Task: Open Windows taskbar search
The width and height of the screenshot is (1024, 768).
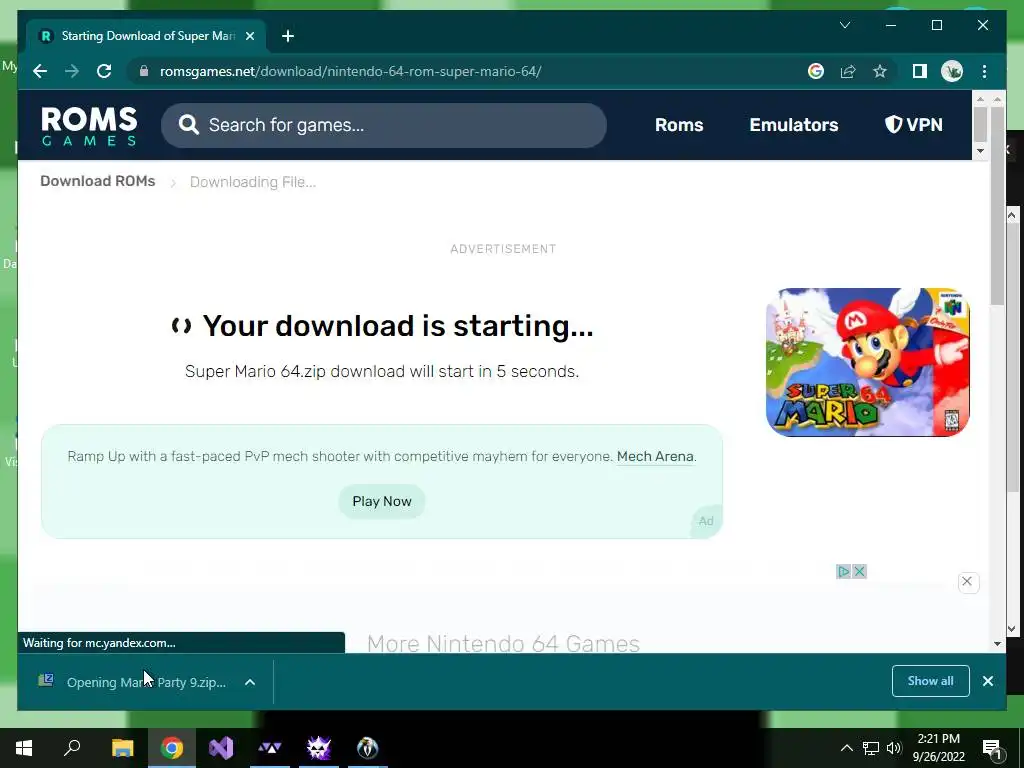Action: (72, 748)
